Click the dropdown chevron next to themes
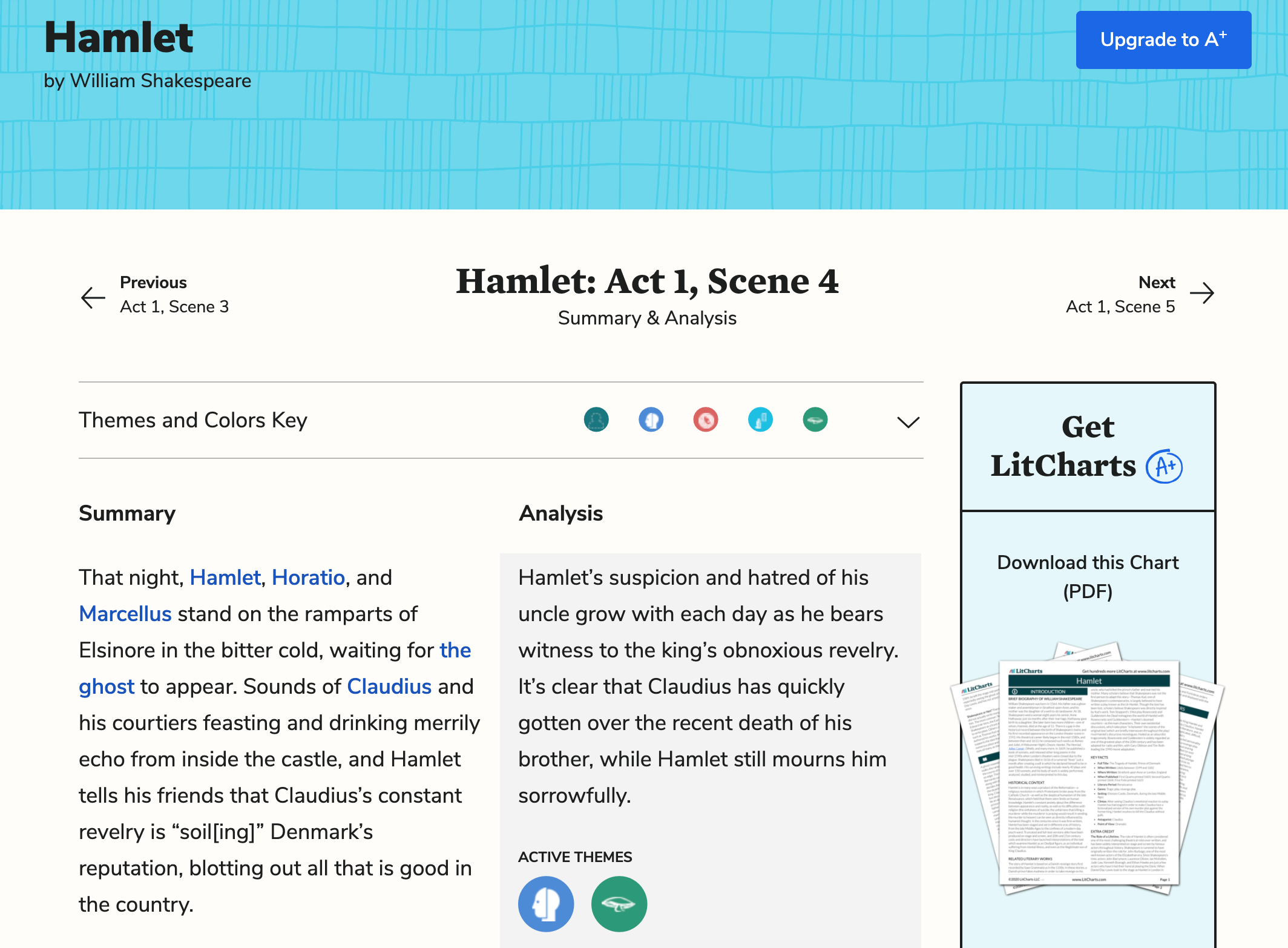Image resolution: width=1288 pixels, height=948 pixels. 907,420
